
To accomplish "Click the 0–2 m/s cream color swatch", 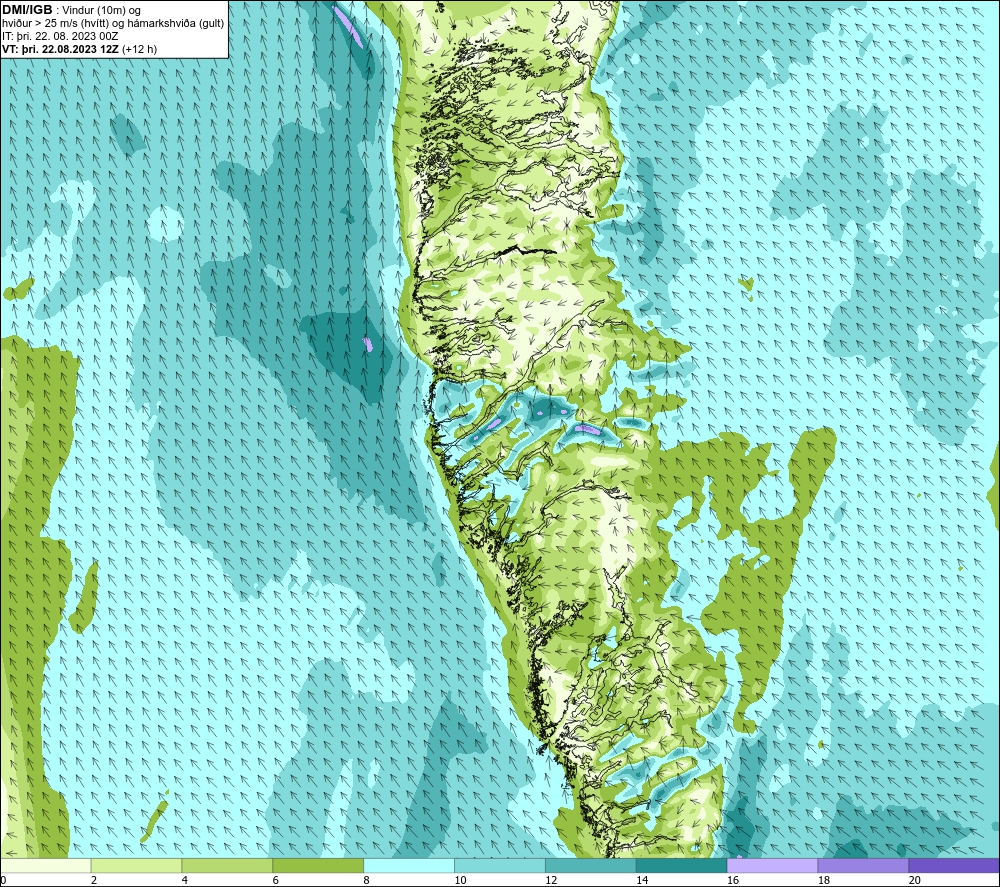I will point(45,866).
